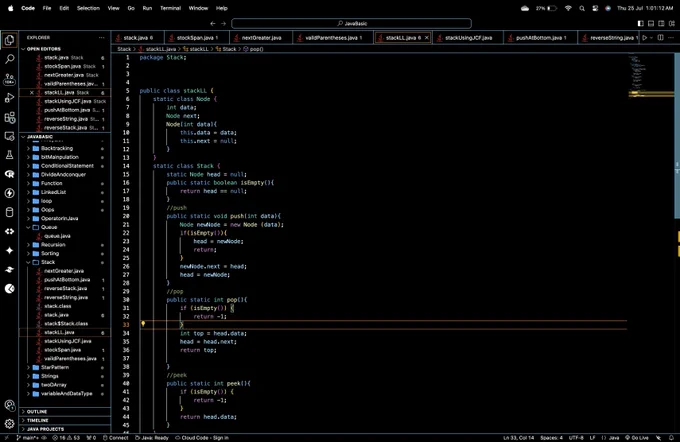This screenshot has width=680, height=442.
Task: Open the lightning bolt activity bar icon
Action: pos(10,193)
